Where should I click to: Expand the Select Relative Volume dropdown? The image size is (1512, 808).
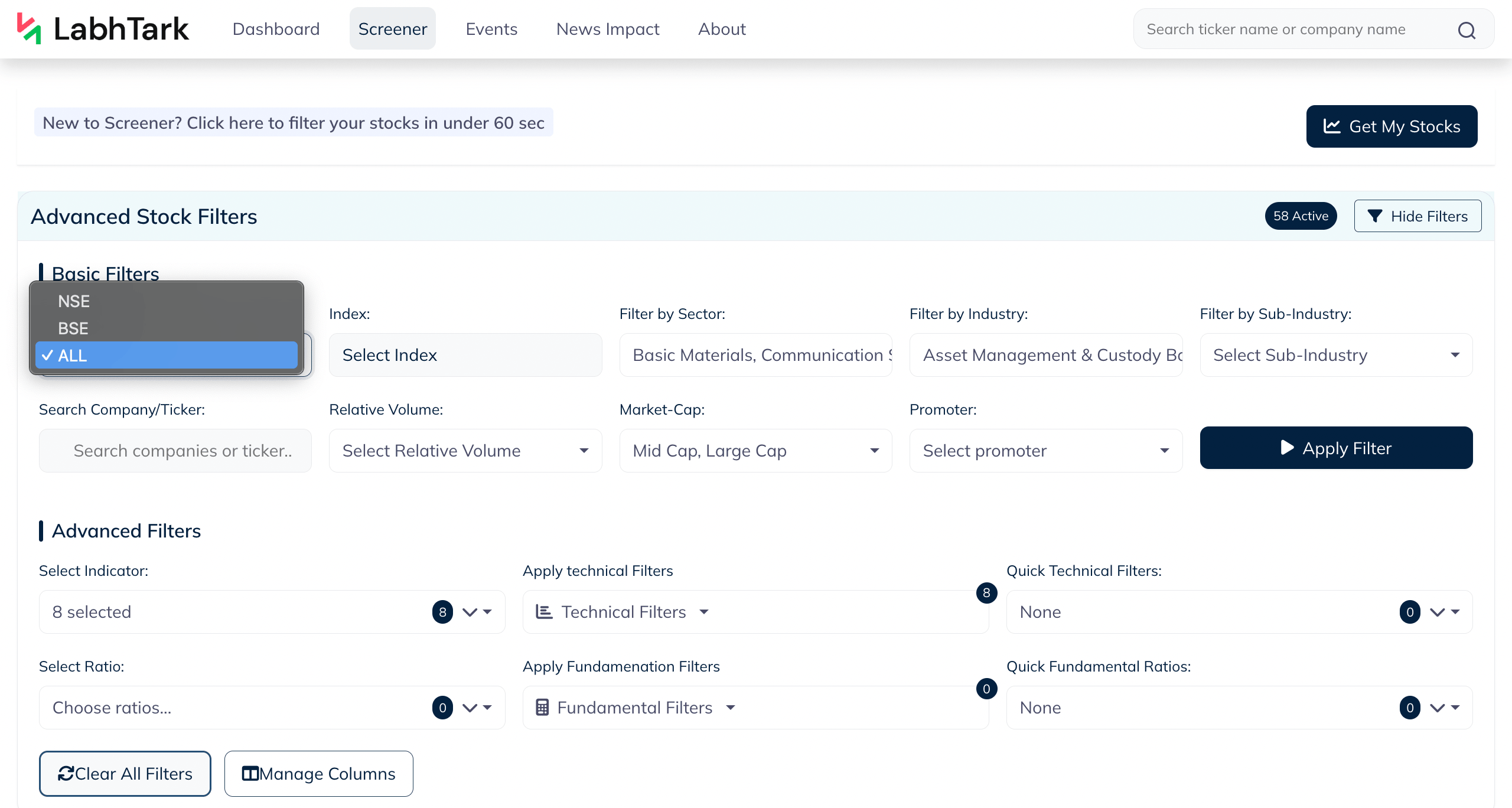point(465,451)
